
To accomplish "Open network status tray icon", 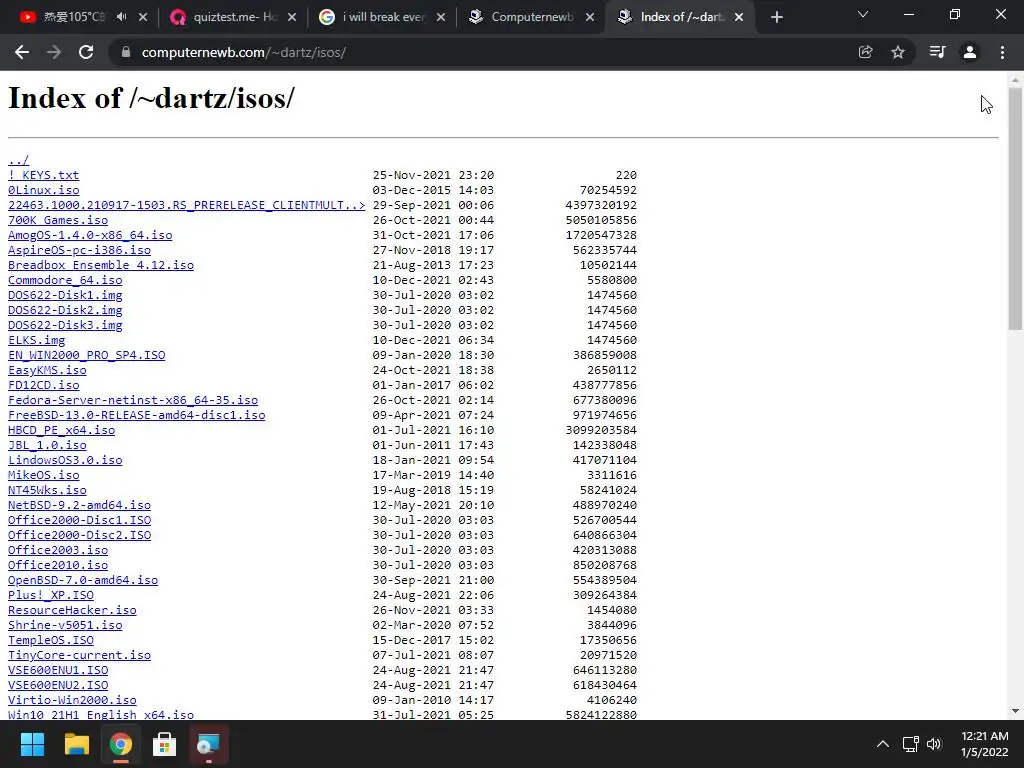I will [910, 744].
